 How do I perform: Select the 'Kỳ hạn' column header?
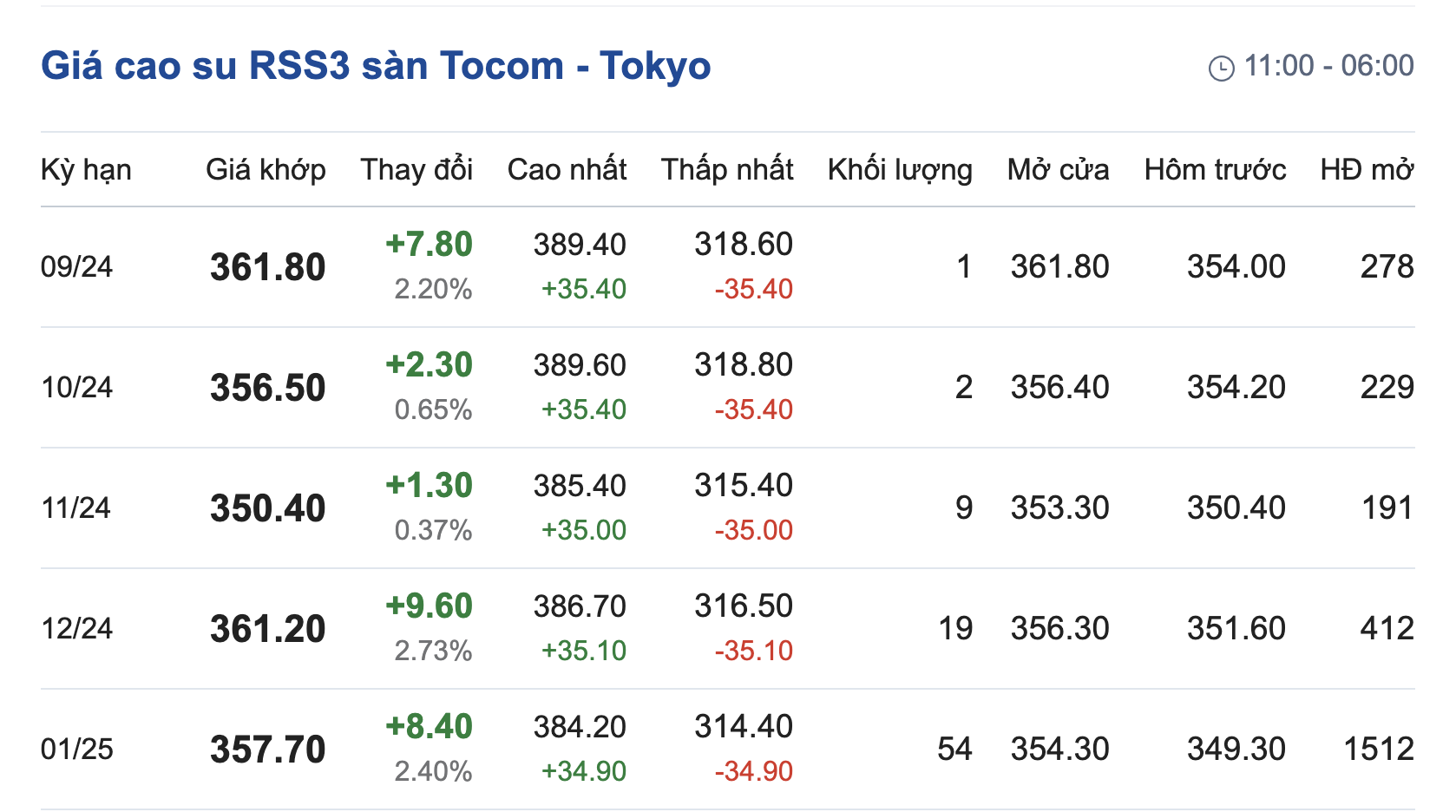pos(86,169)
